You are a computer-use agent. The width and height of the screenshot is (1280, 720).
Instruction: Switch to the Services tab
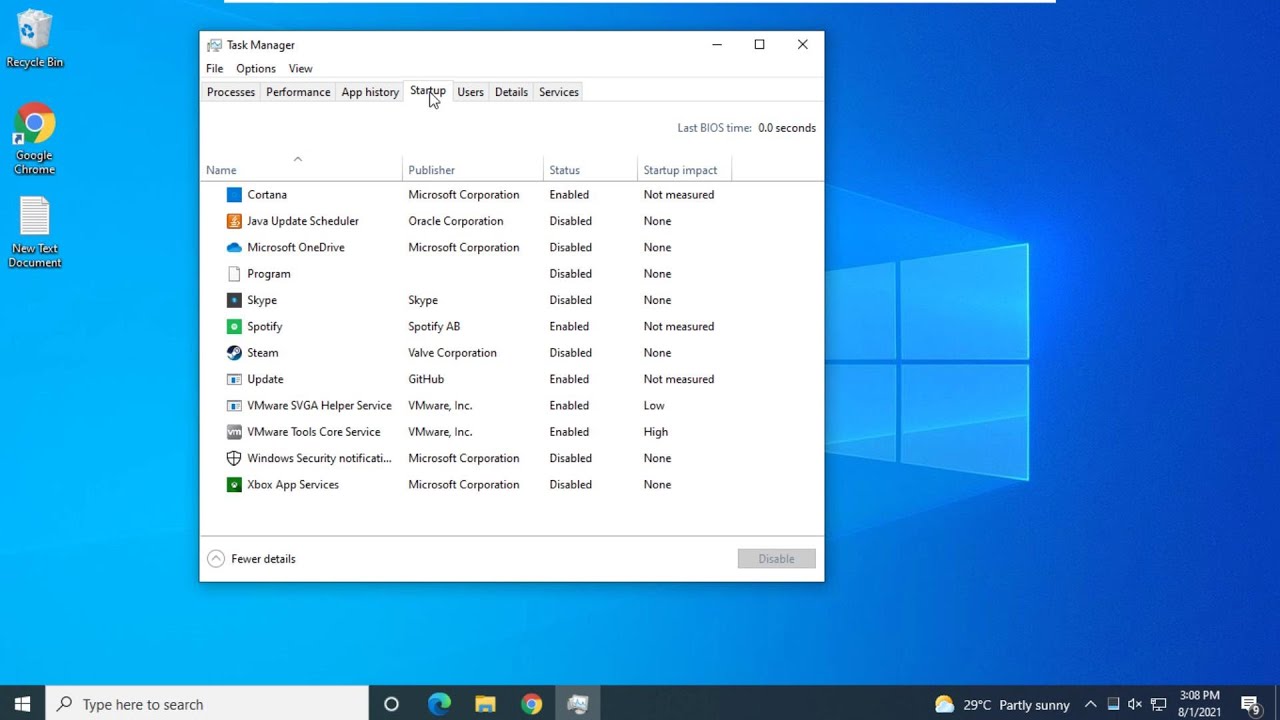[559, 92]
